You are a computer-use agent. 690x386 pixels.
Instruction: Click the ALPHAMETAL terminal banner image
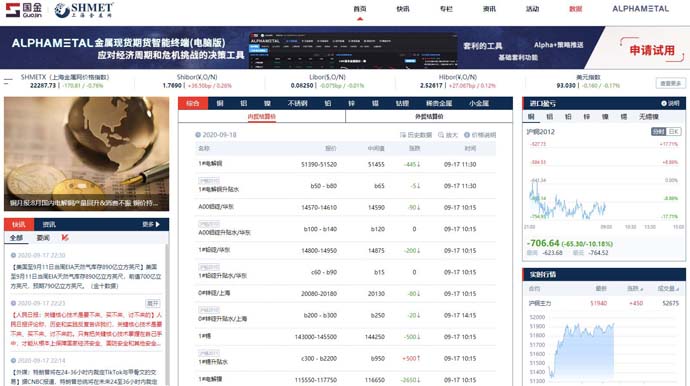pyautogui.click(x=353, y=50)
